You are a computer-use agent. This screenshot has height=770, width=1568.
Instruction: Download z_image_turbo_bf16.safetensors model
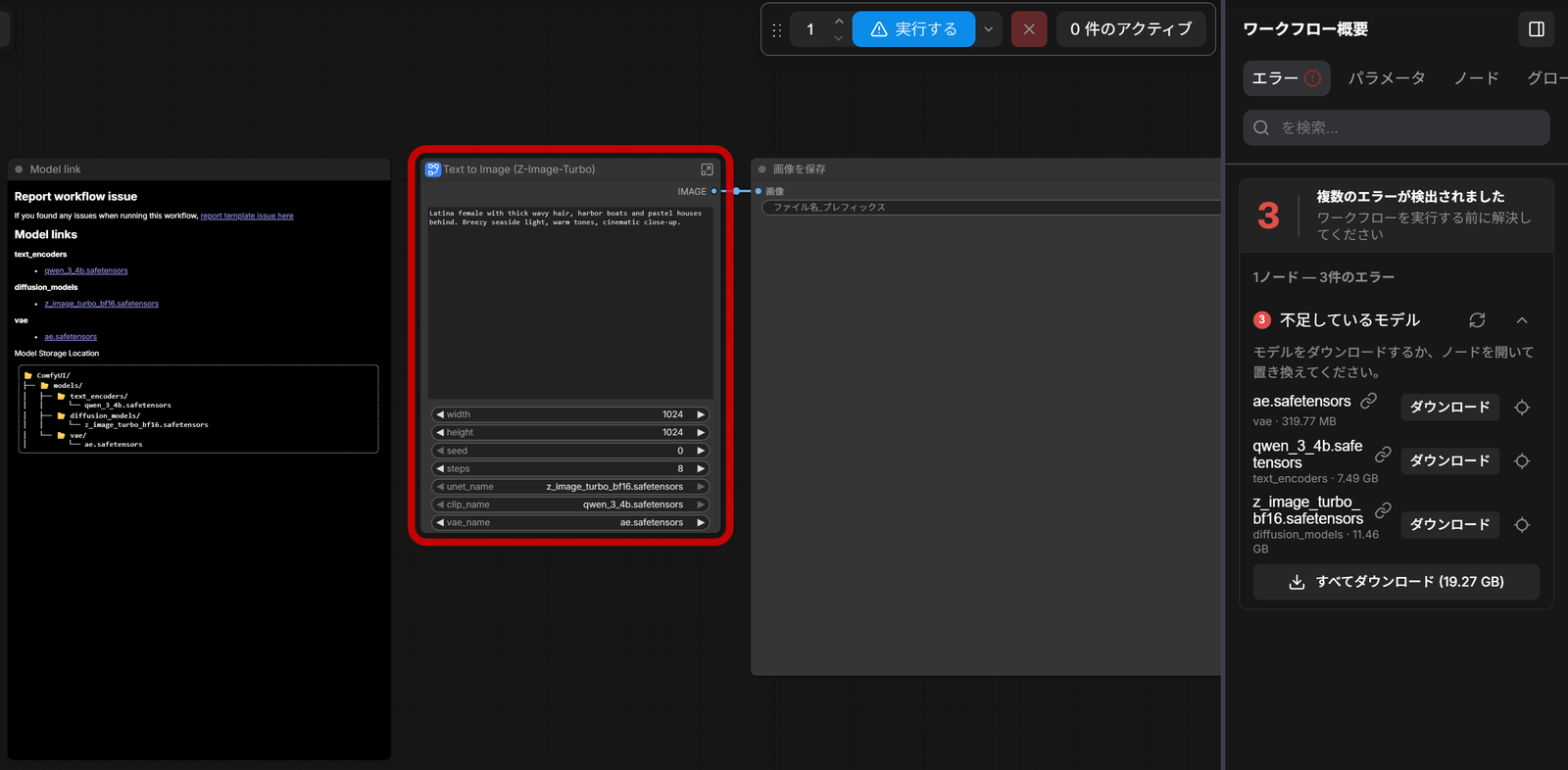[x=1450, y=525]
